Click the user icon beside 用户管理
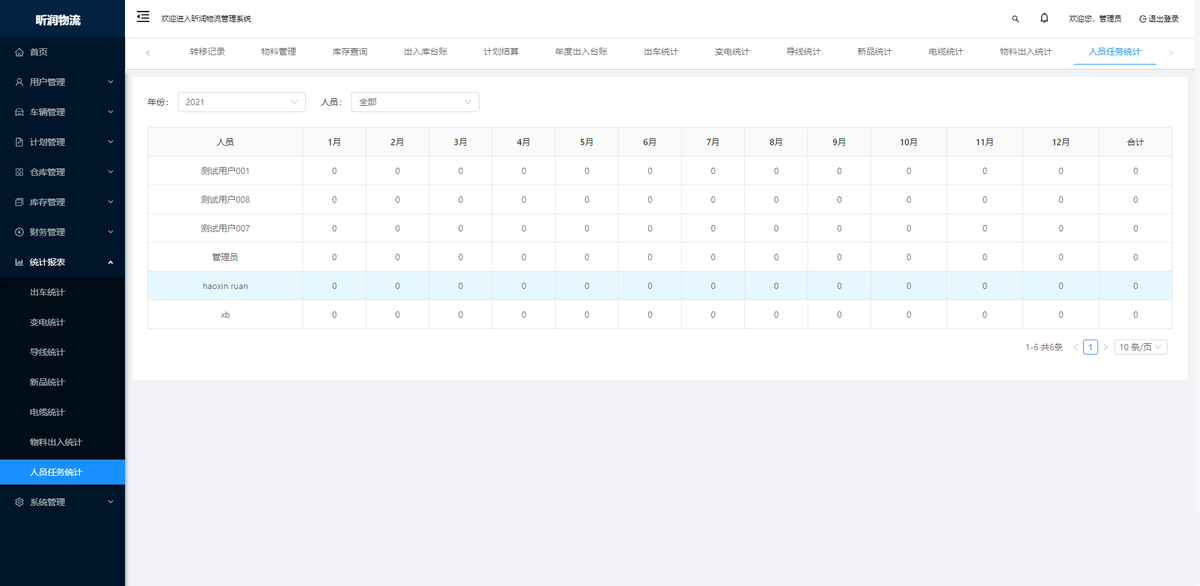 (19, 82)
